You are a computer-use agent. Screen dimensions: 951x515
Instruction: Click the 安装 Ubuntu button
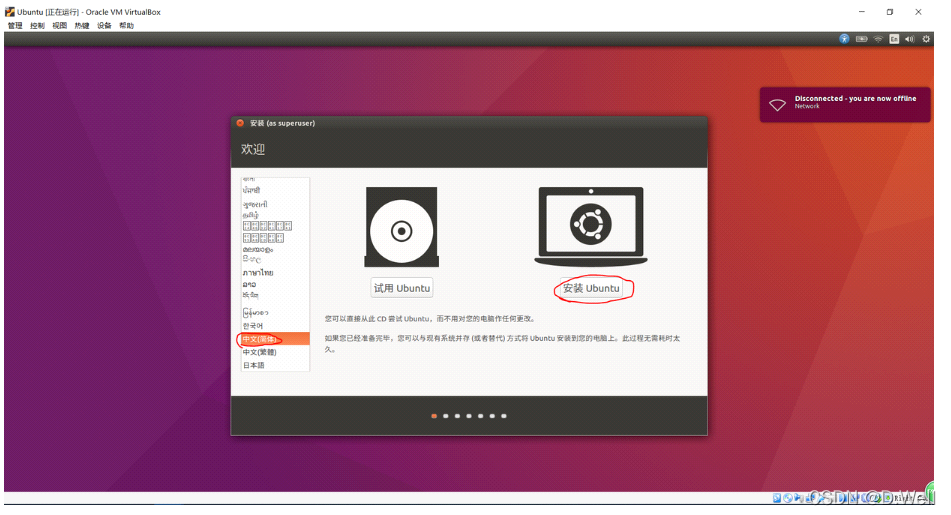[591, 288]
